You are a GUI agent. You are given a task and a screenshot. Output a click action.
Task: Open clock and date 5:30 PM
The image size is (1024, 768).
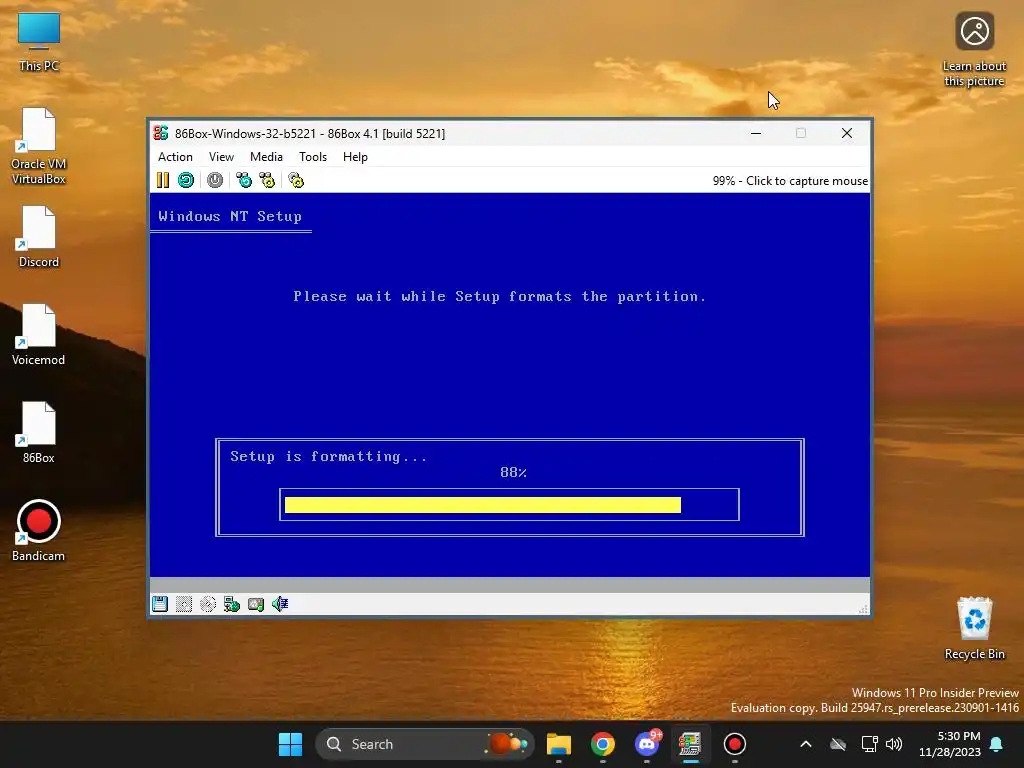coord(950,744)
